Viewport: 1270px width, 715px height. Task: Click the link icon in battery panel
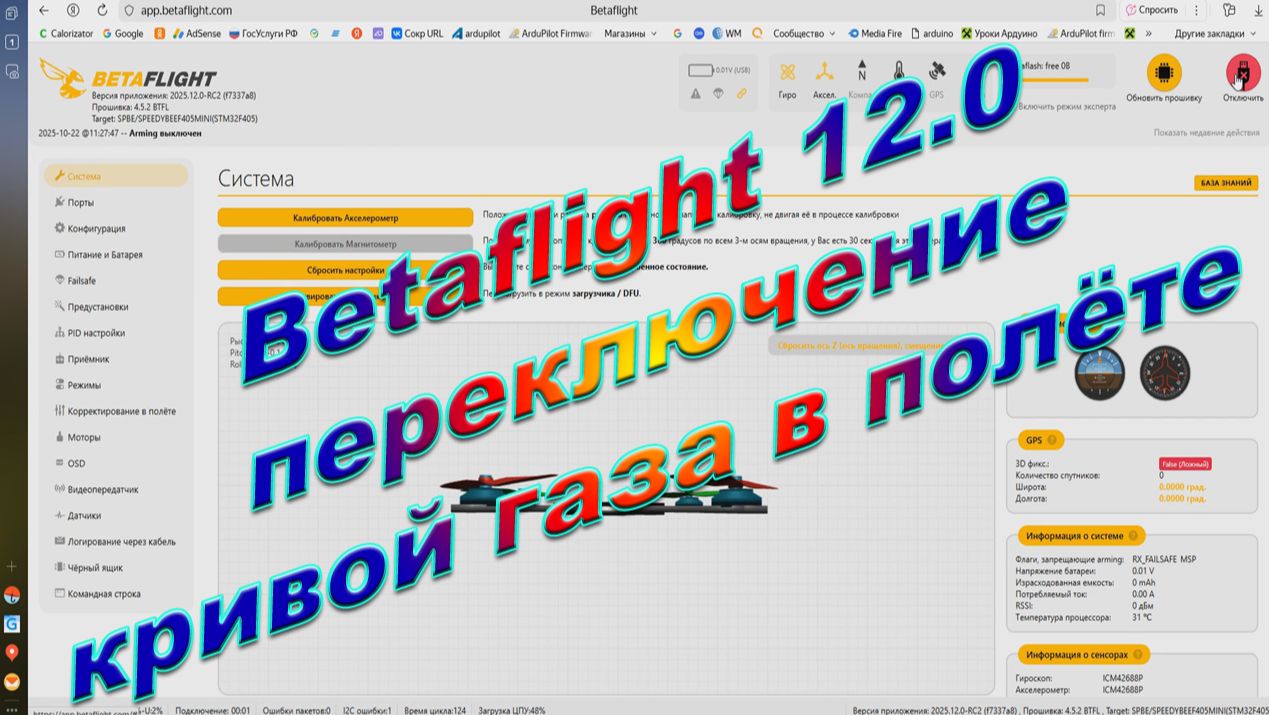(x=741, y=94)
